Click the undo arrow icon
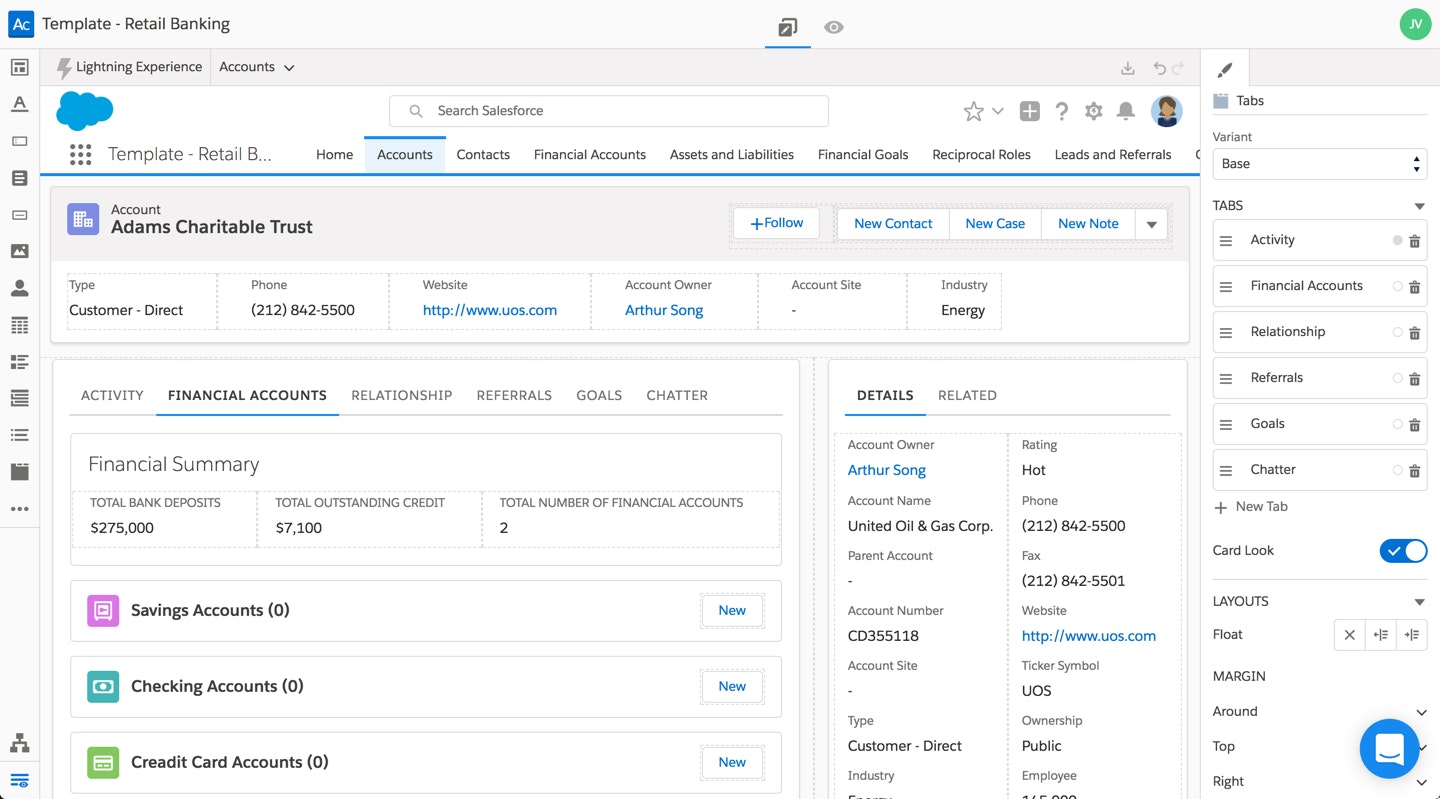The width and height of the screenshot is (1440, 799). pyautogui.click(x=1159, y=68)
